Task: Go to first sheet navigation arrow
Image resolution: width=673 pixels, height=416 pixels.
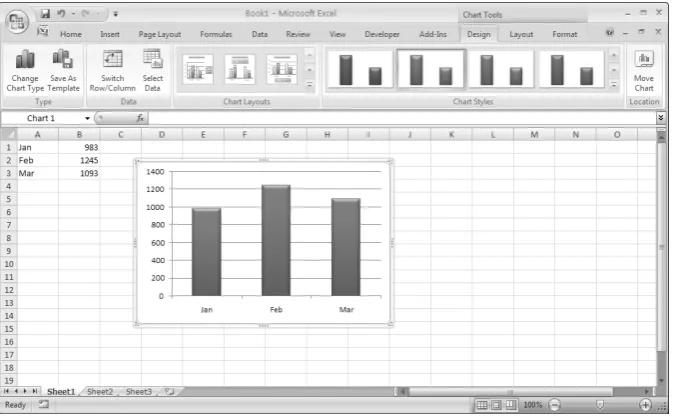Action: click(6, 392)
